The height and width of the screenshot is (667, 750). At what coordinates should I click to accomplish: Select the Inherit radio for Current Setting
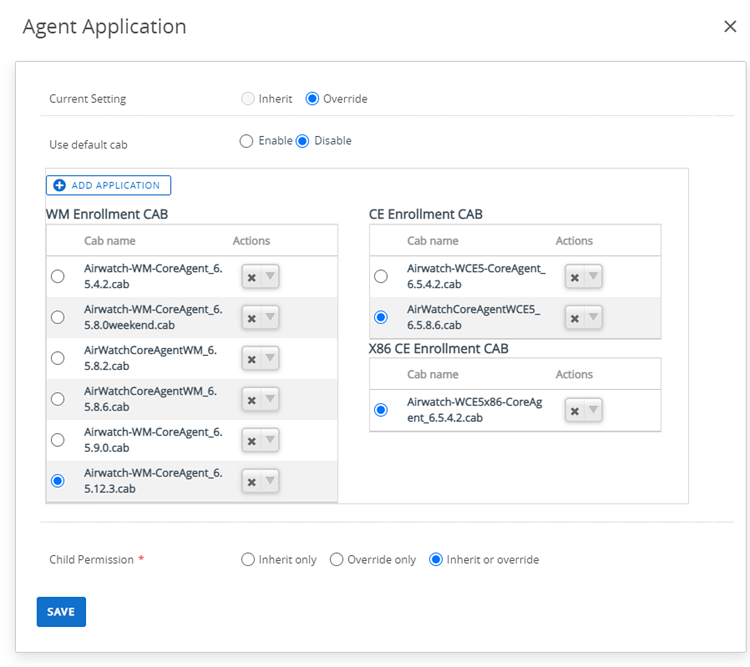point(248,99)
